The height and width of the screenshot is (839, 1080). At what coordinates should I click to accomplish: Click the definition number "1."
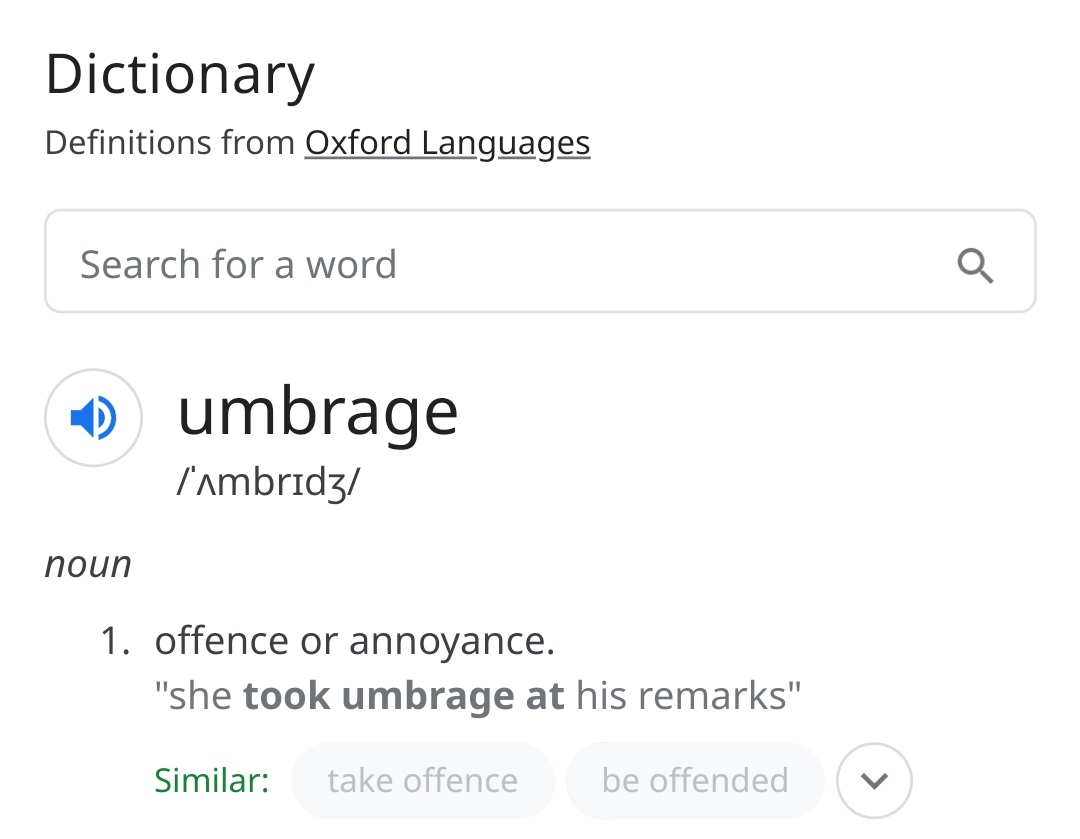pos(116,641)
